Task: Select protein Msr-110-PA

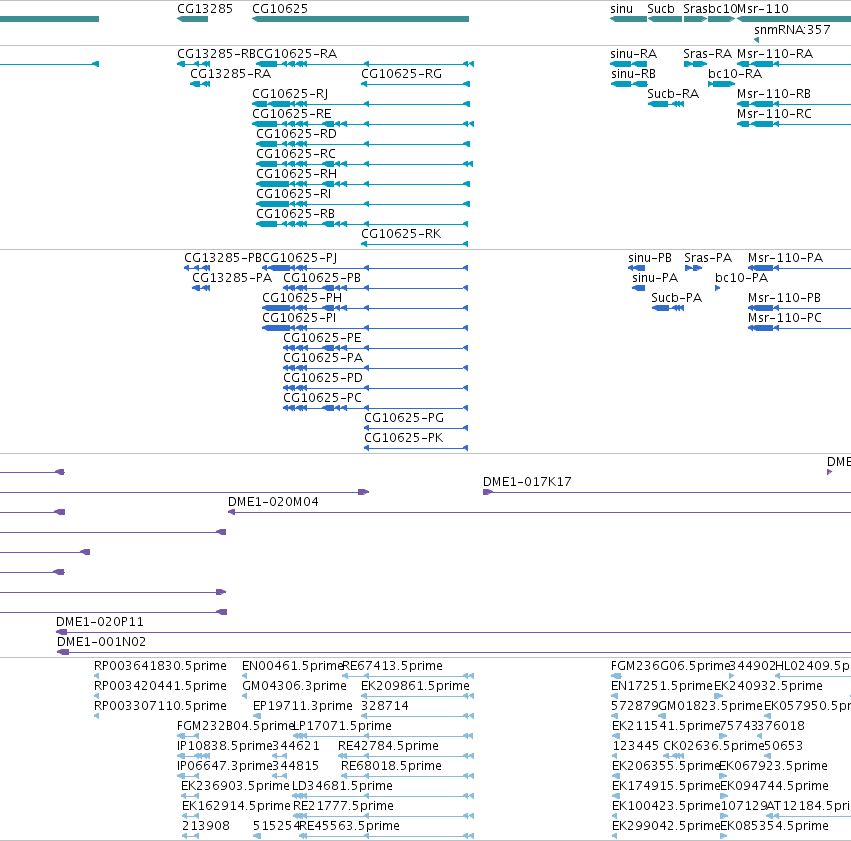Action: 785,258
